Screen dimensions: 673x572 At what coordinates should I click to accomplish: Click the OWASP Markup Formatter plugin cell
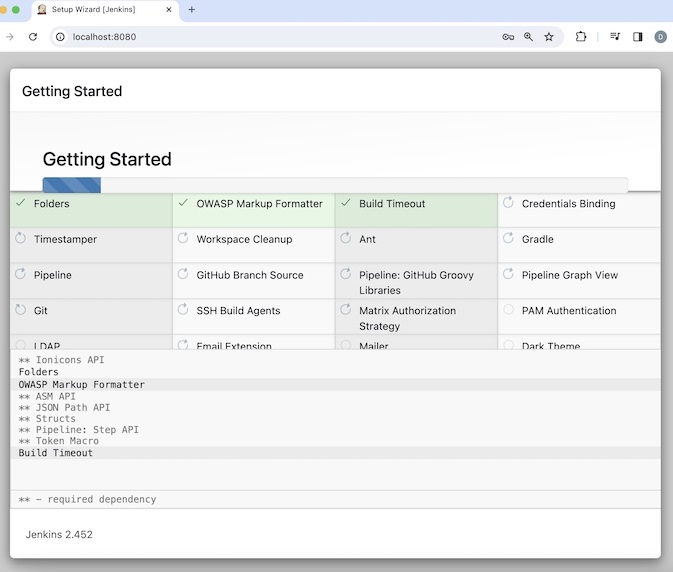pyautogui.click(x=254, y=209)
